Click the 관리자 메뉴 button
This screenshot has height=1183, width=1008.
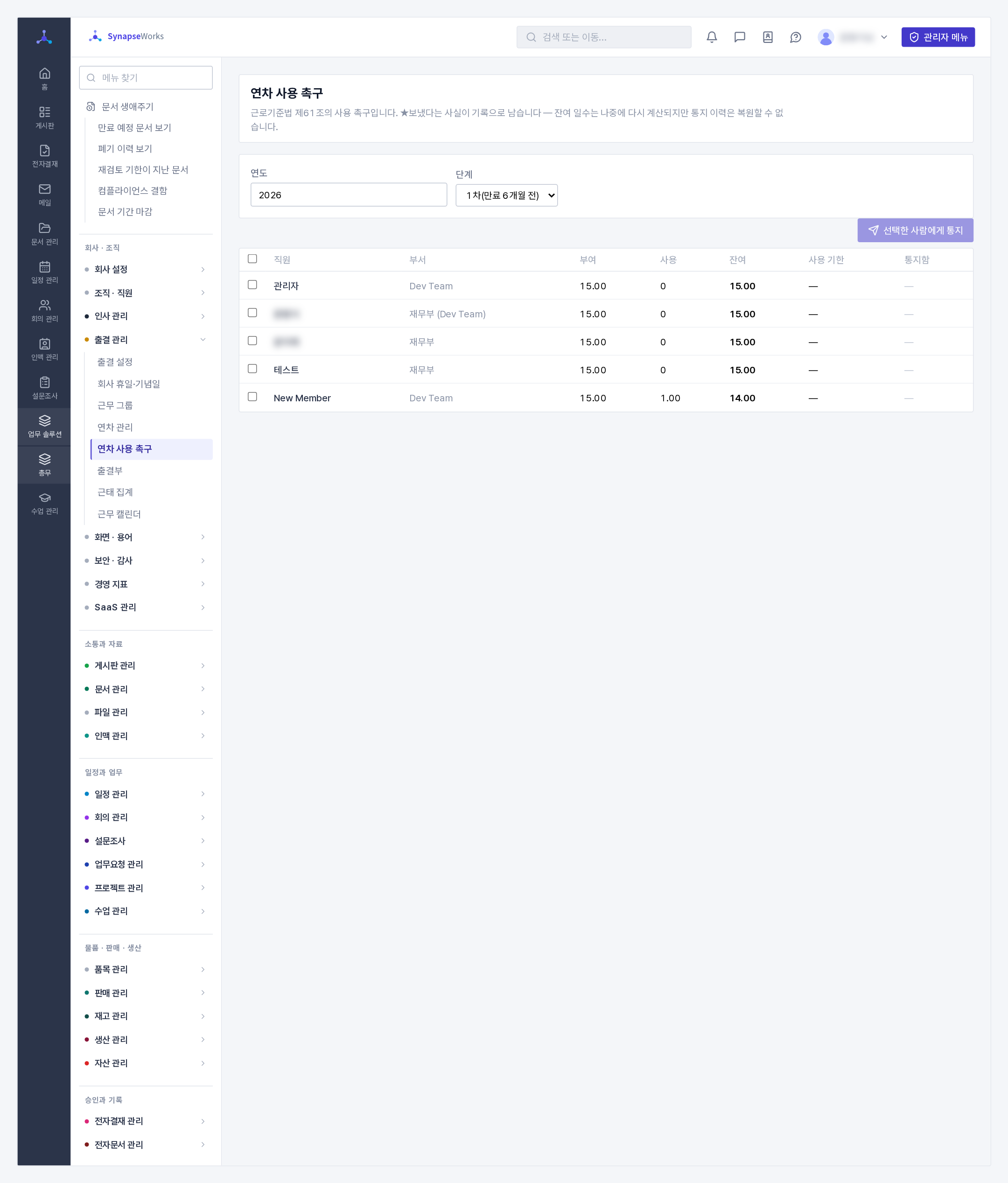[x=938, y=37]
